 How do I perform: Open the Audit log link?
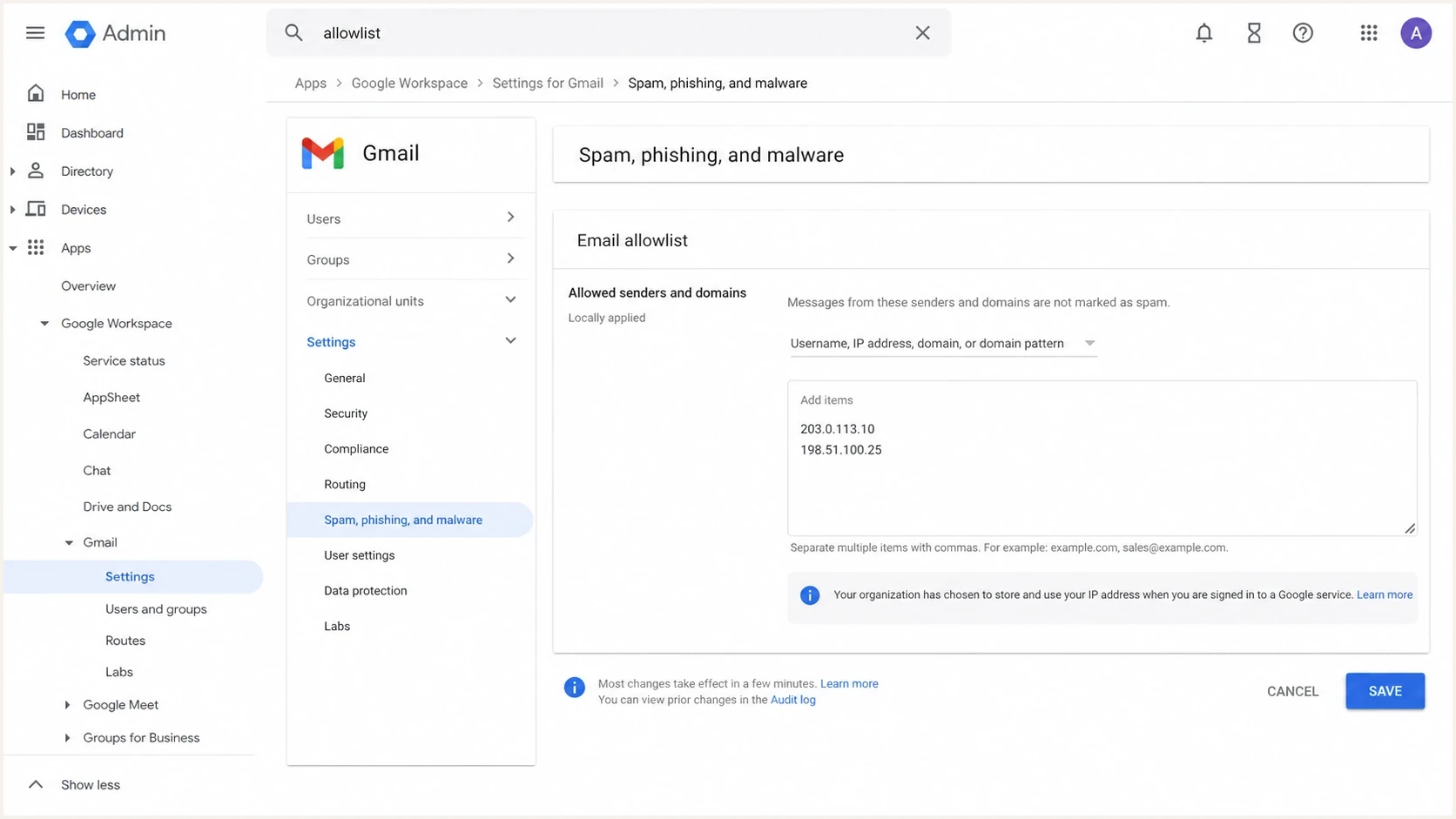pos(792,700)
